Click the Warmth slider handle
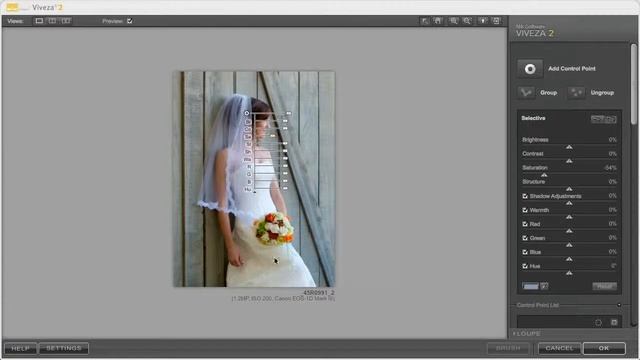The height and width of the screenshot is (360, 640). [x=569, y=217]
